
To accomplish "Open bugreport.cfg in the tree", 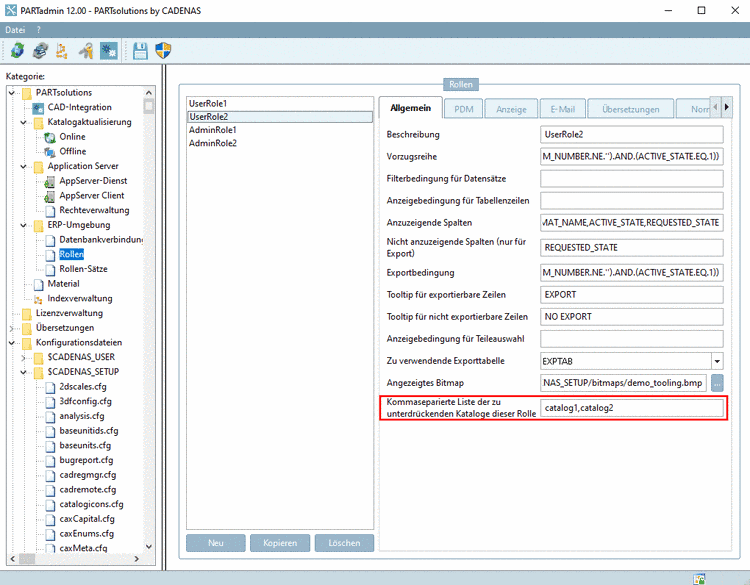I will 86,460.
